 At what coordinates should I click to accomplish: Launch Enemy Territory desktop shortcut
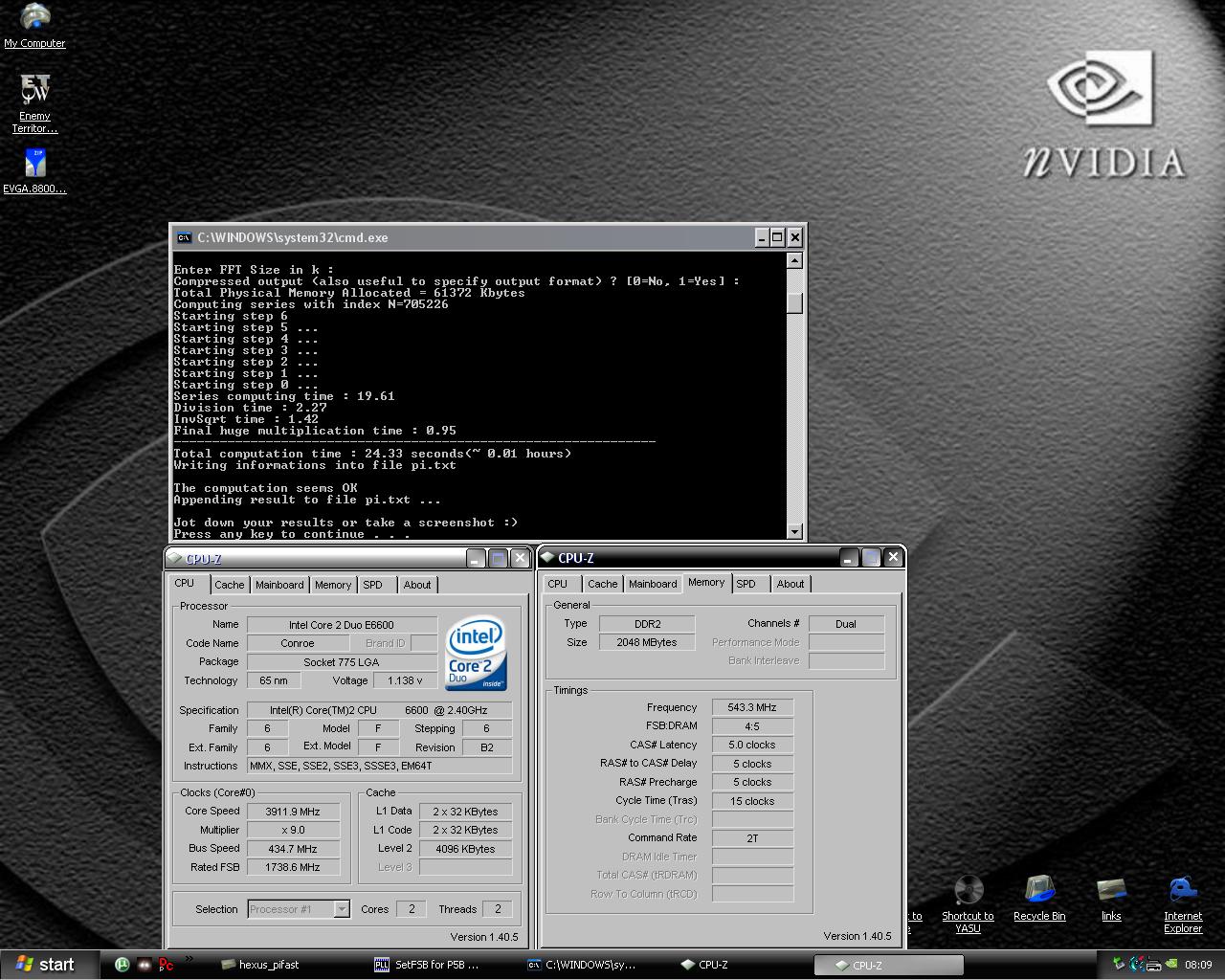pos(34,103)
